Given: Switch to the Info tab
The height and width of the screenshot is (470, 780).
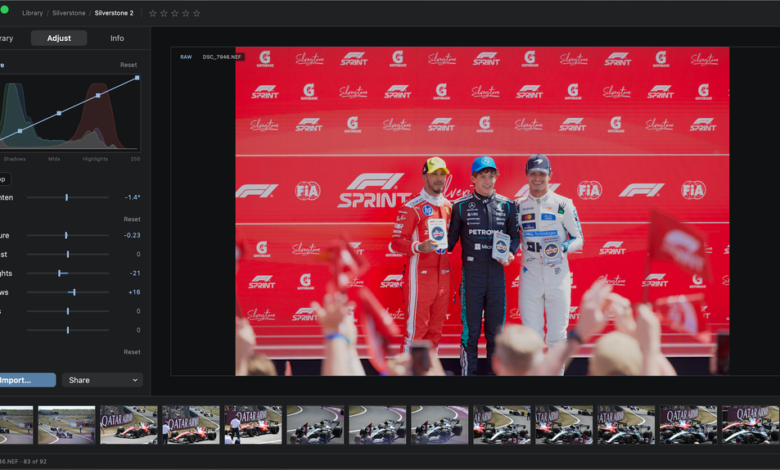Looking at the screenshot, I should click(x=117, y=38).
